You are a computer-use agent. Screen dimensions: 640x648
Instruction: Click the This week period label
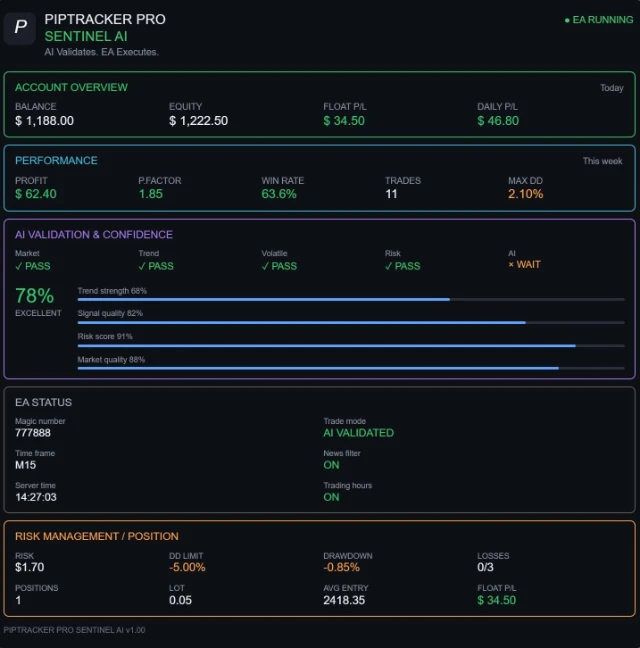pyautogui.click(x=602, y=161)
